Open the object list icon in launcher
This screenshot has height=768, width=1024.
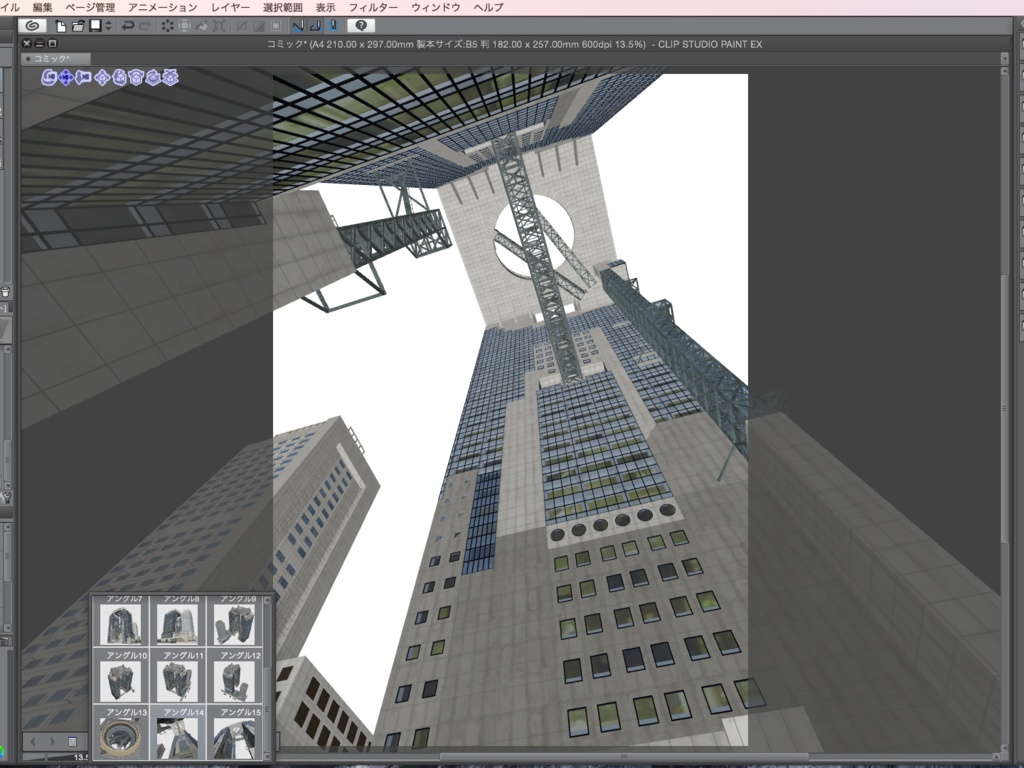72,741
